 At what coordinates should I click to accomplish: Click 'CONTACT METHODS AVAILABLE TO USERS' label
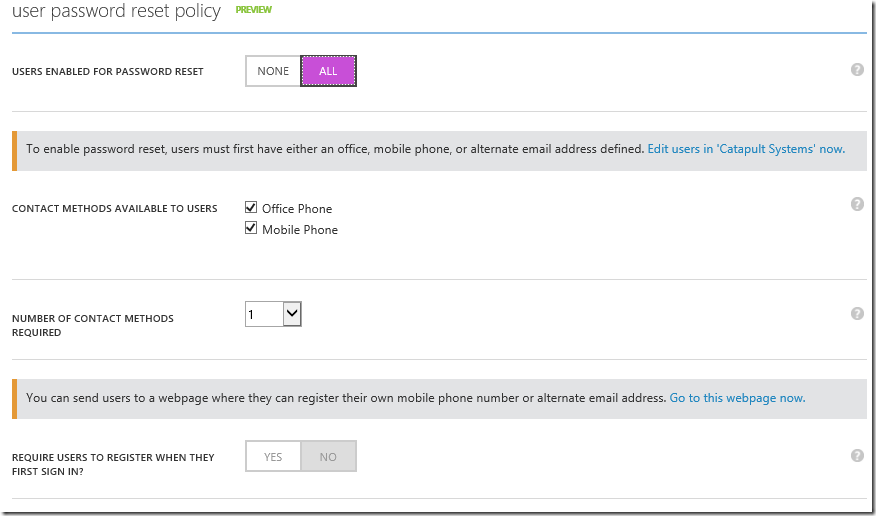click(115, 208)
